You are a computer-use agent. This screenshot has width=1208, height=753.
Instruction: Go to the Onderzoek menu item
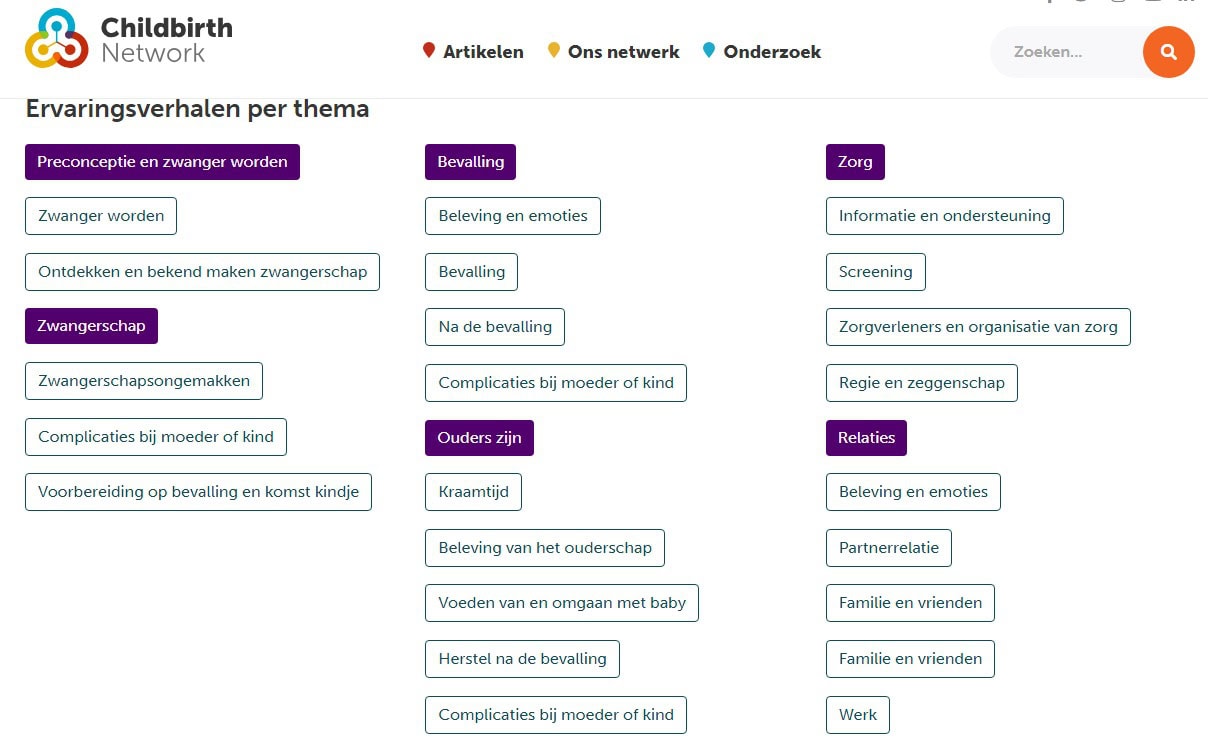pos(772,52)
